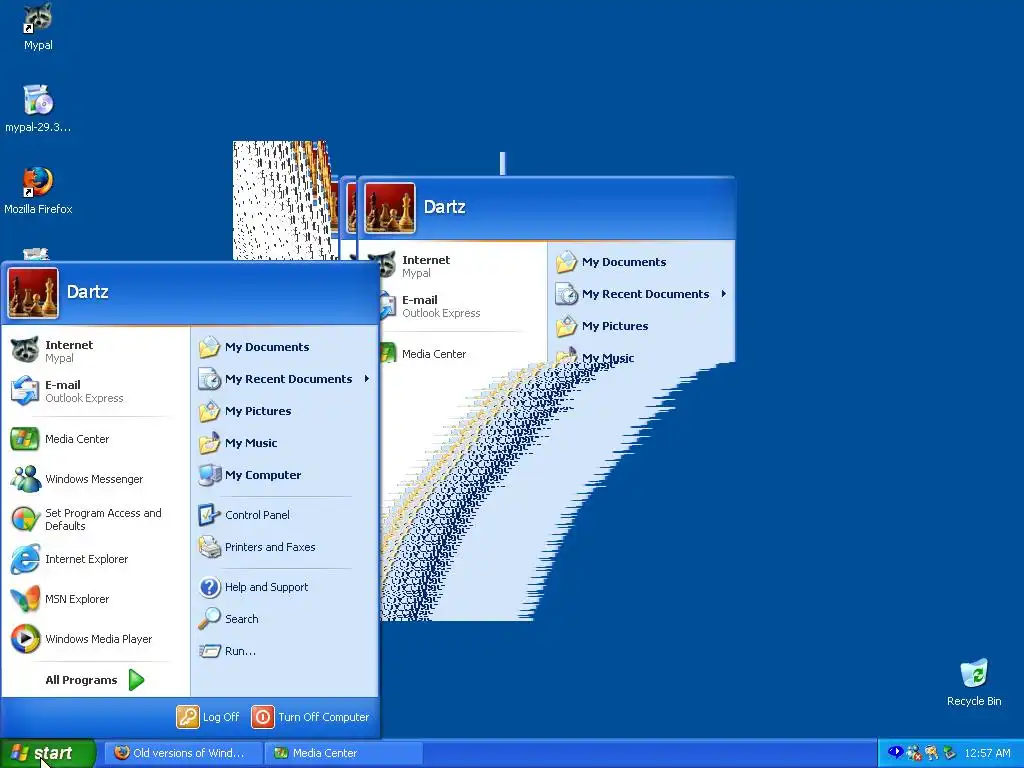
Task: Switch to Old versions of Wind... taskbar button
Action: (x=184, y=753)
